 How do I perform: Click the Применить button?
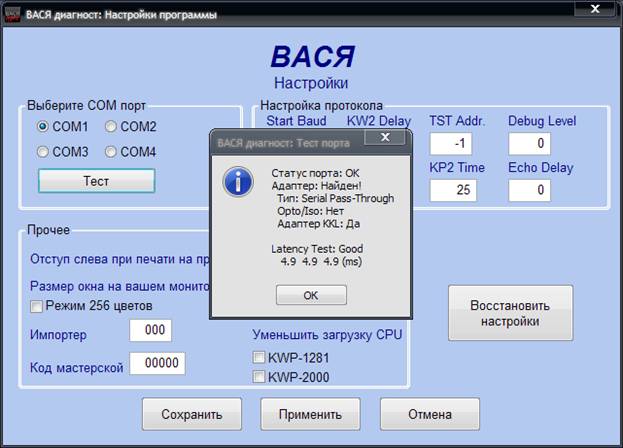pos(310,414)
